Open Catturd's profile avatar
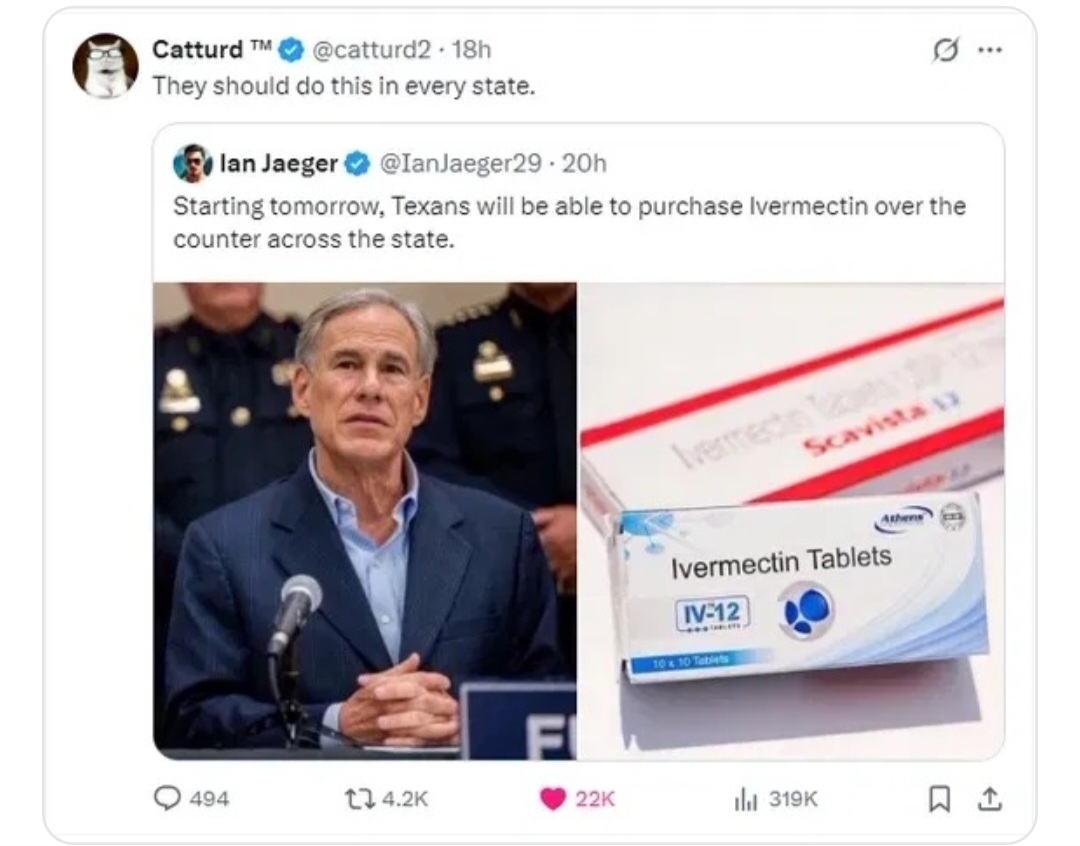 point(105,65)
